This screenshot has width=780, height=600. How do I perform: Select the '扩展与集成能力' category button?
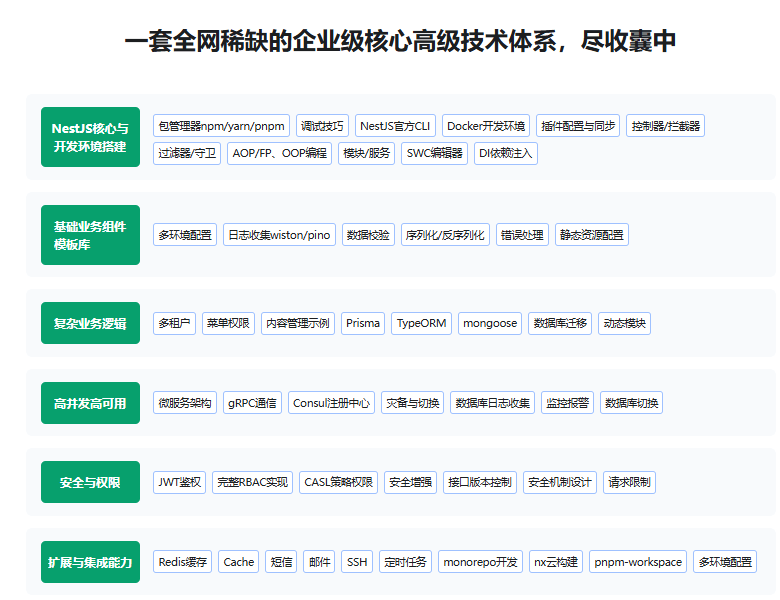[x=90, y=562]
